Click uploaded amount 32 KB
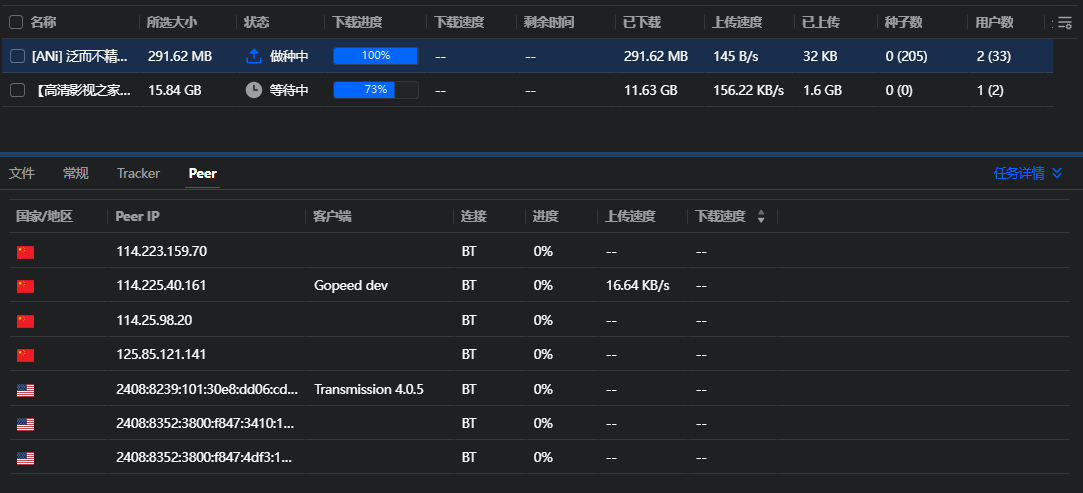 pos(821,57)
